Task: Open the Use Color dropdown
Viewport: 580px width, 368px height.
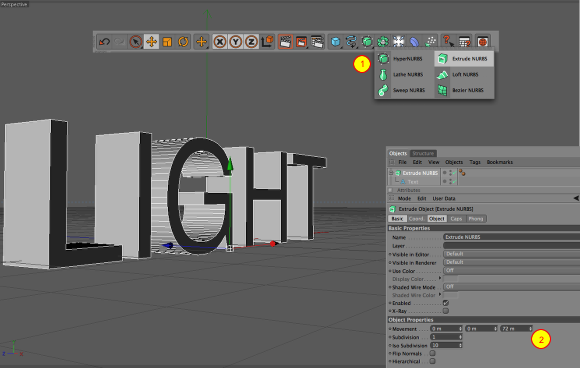Action: [x=511, y=270]
